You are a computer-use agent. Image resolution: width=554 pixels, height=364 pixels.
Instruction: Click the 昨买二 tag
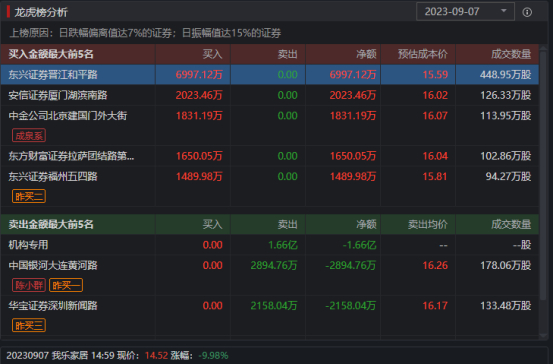pos(29,196)
